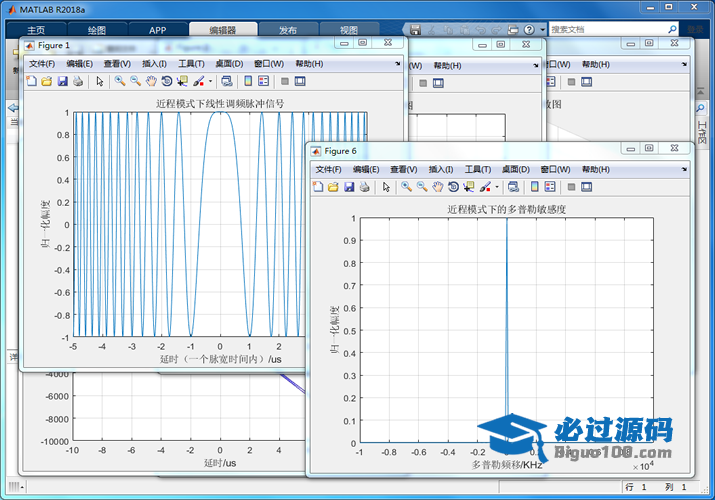This screenshot has height=500, width=715.
Task: Click Open File icon in Figure 1 toolbar
Action: pos(47,81)
